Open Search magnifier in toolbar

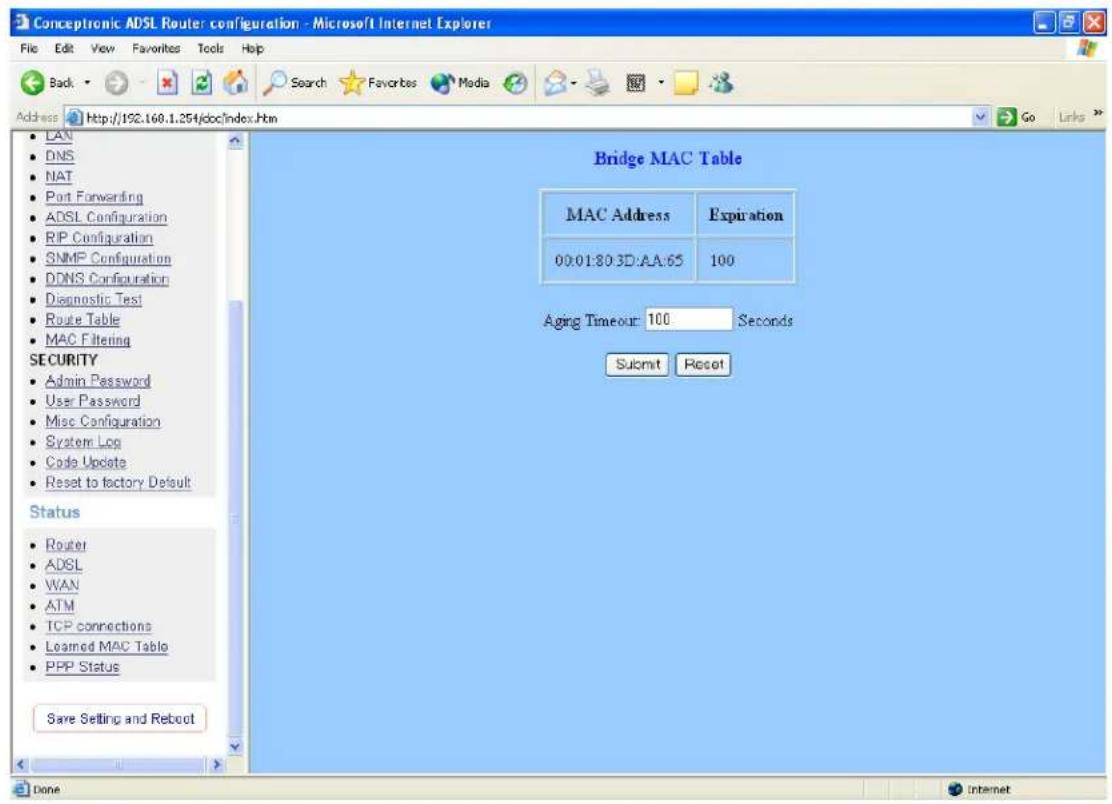pos(295,83)
